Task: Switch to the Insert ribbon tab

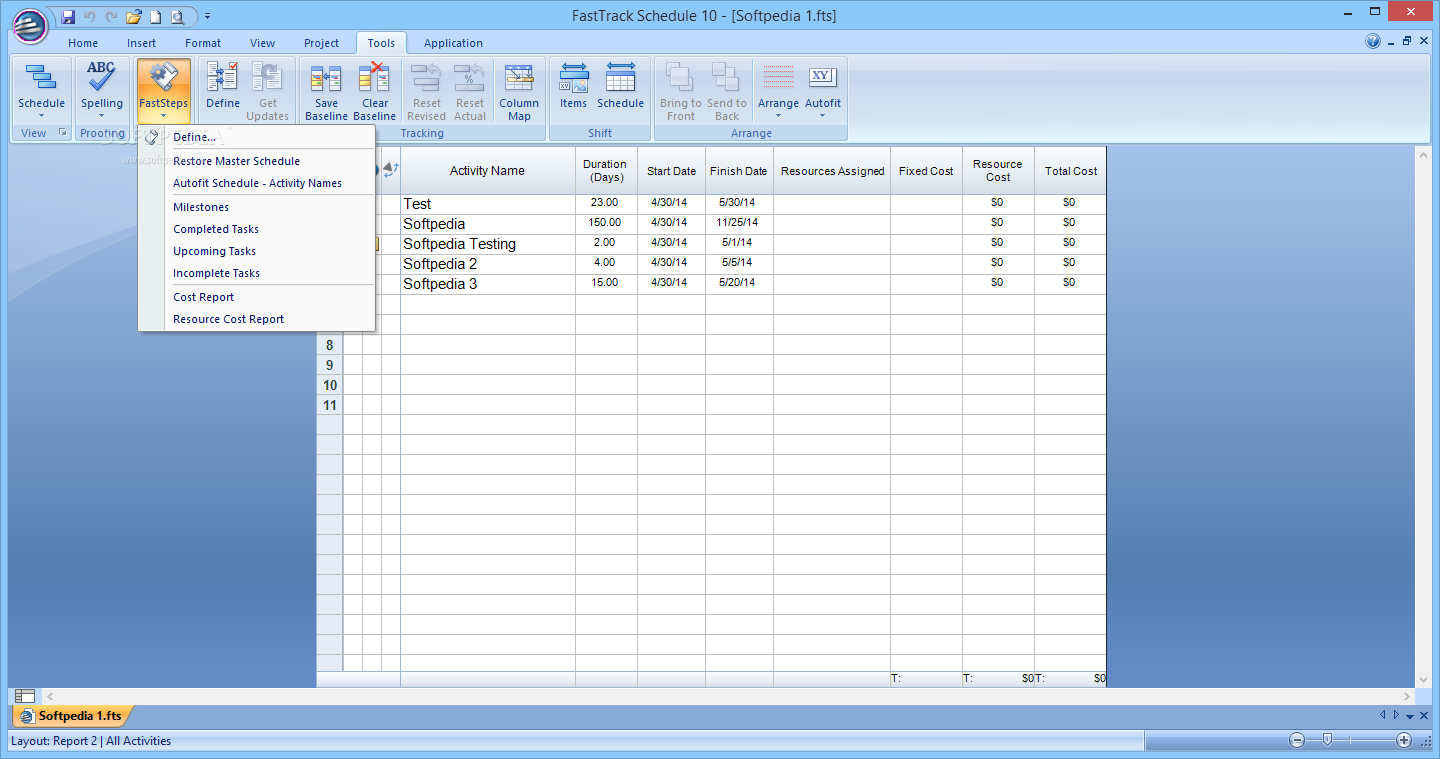Action: [142, 43]
